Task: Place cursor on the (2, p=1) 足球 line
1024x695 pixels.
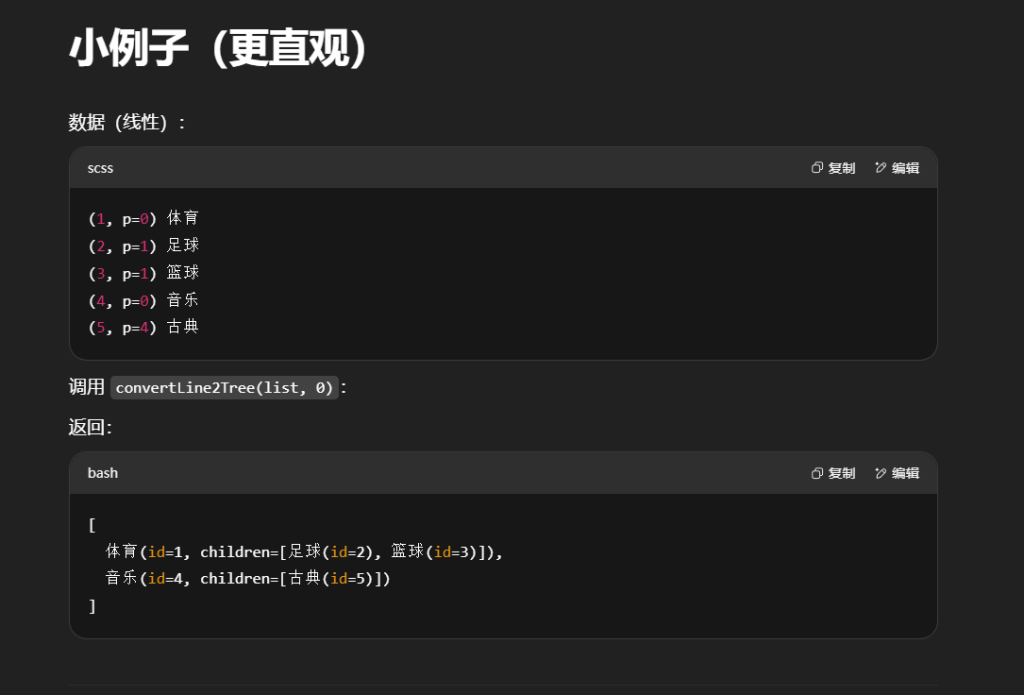Action: pos(144,245)
